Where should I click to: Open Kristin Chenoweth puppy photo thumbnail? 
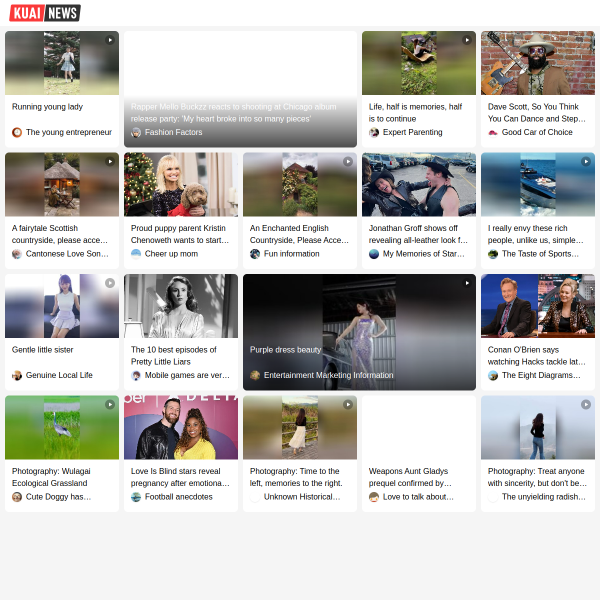pyautogui.click(x=181, y=184)
